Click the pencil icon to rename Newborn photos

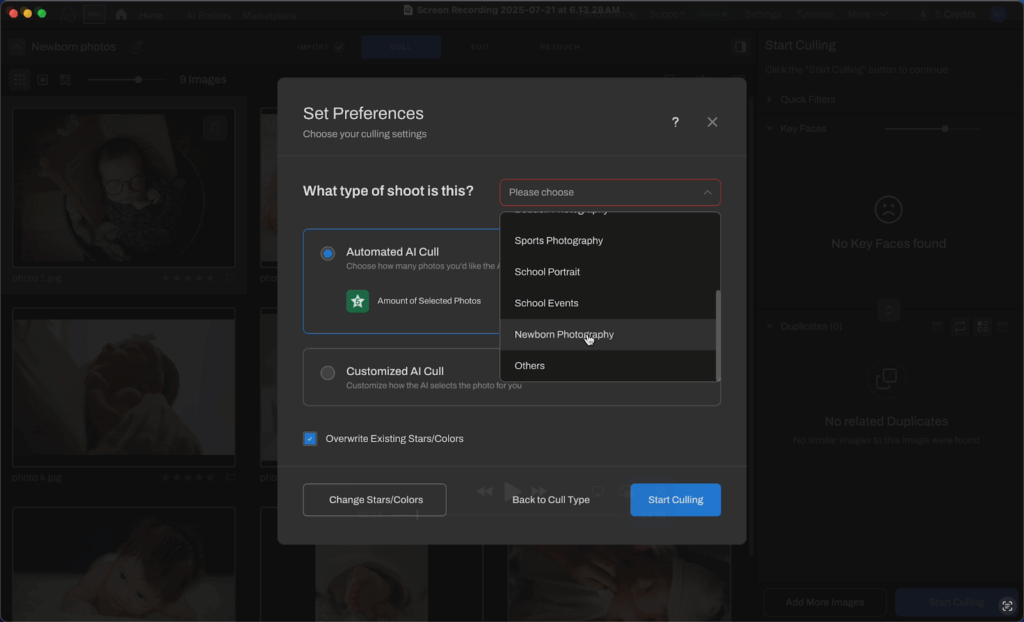tap(136, 46)
